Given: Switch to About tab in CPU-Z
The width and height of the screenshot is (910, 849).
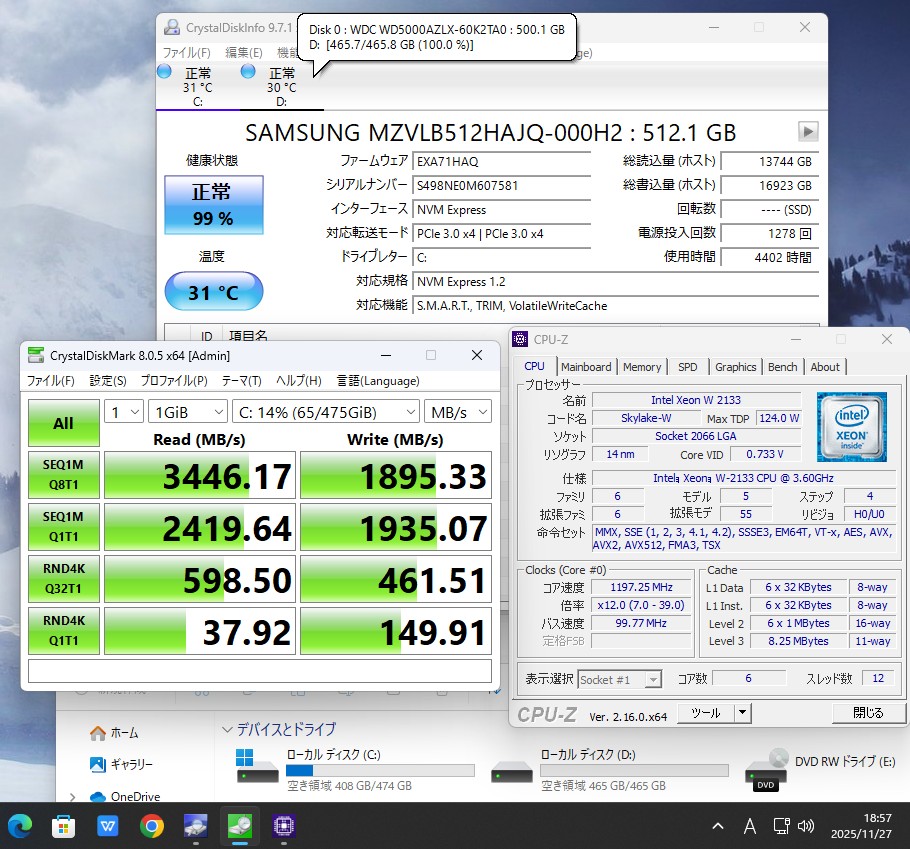Looking at the screenshot, I should pos(825,367).
